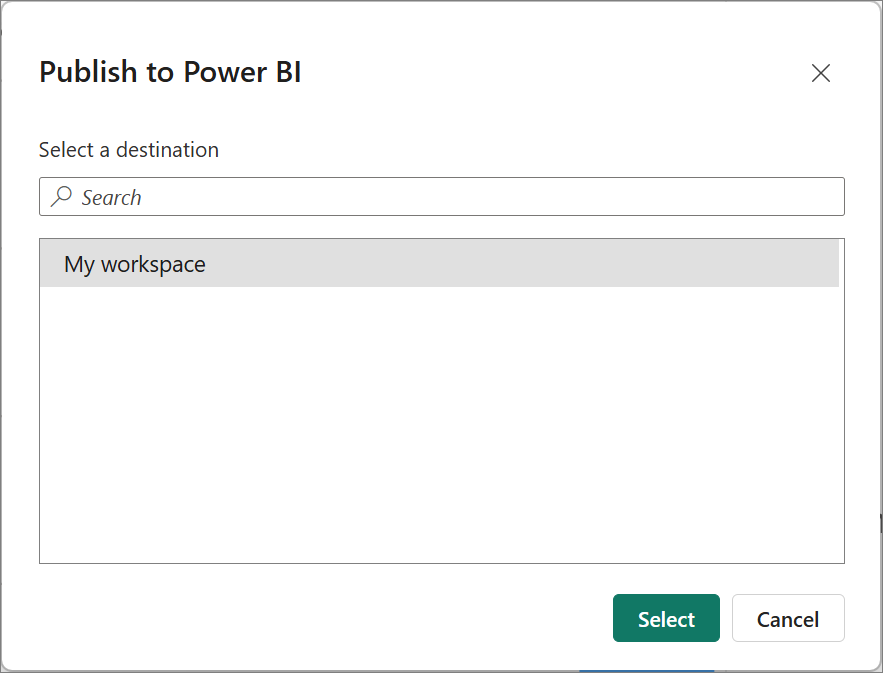Click empty space in destination list

point(442,422)
